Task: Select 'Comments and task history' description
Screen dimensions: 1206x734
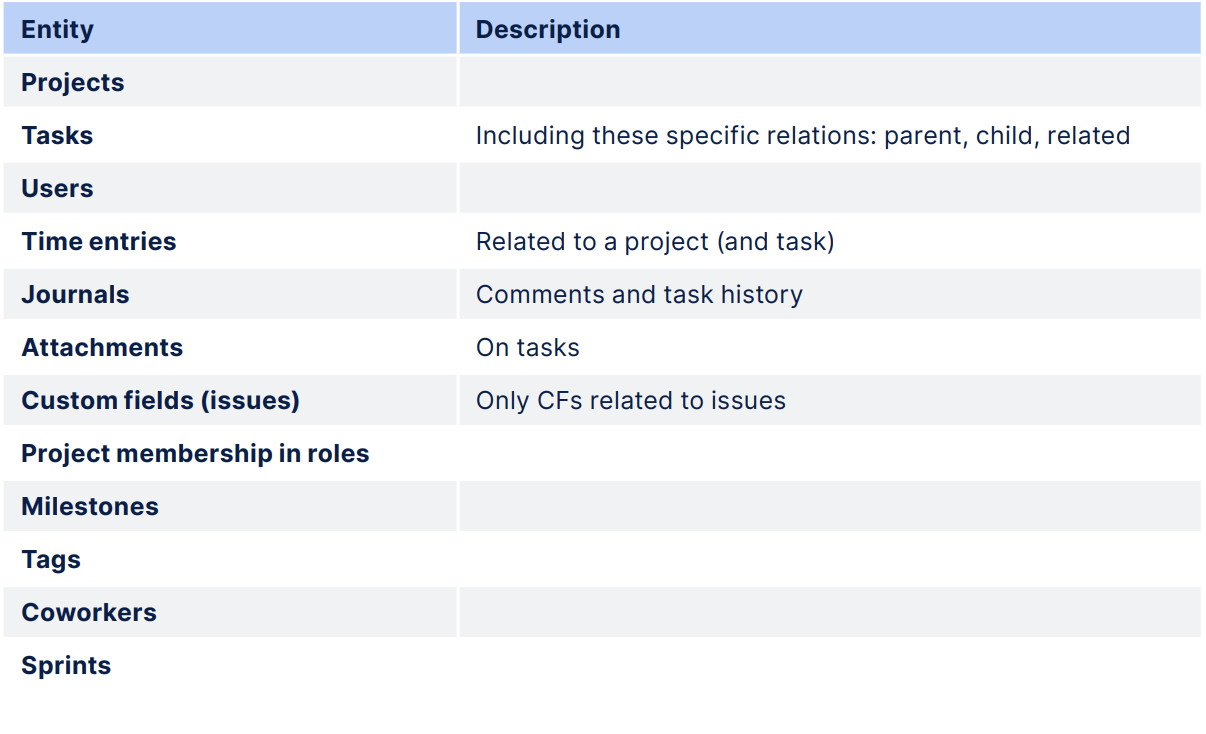Action: [639, 295]
